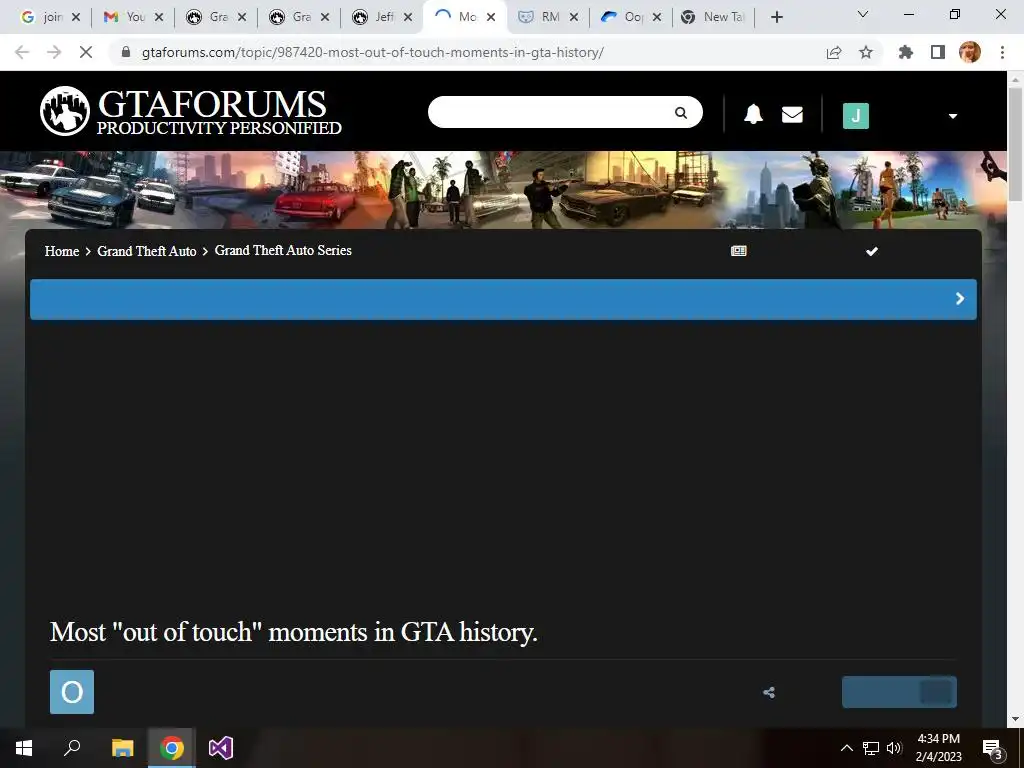The height and width of the screenshot is (768, 1024).
Task: Click the checkmark mark-read icon
Action: pyautogui.click(x=871, y=251)
